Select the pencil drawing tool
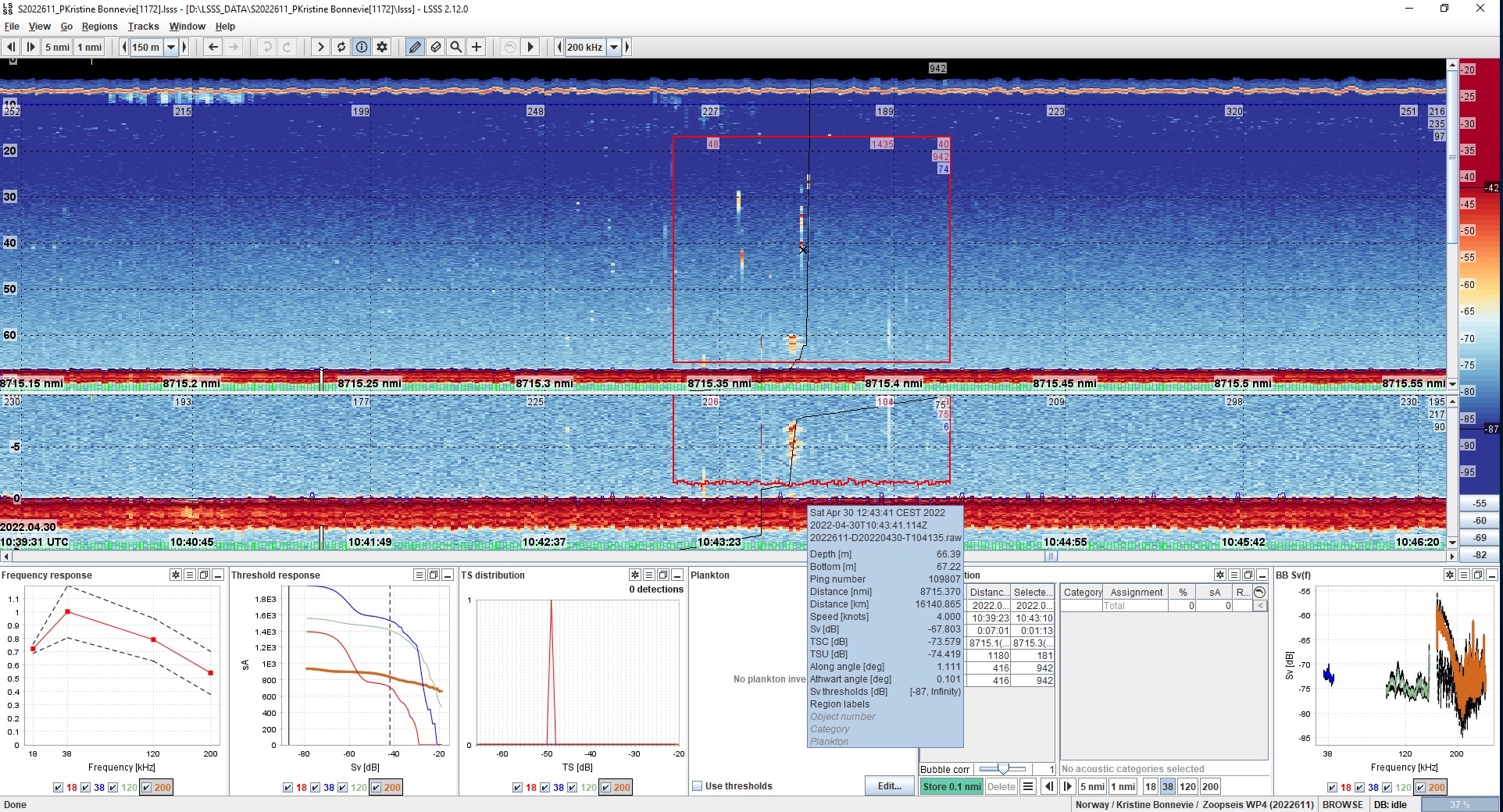 414,47
